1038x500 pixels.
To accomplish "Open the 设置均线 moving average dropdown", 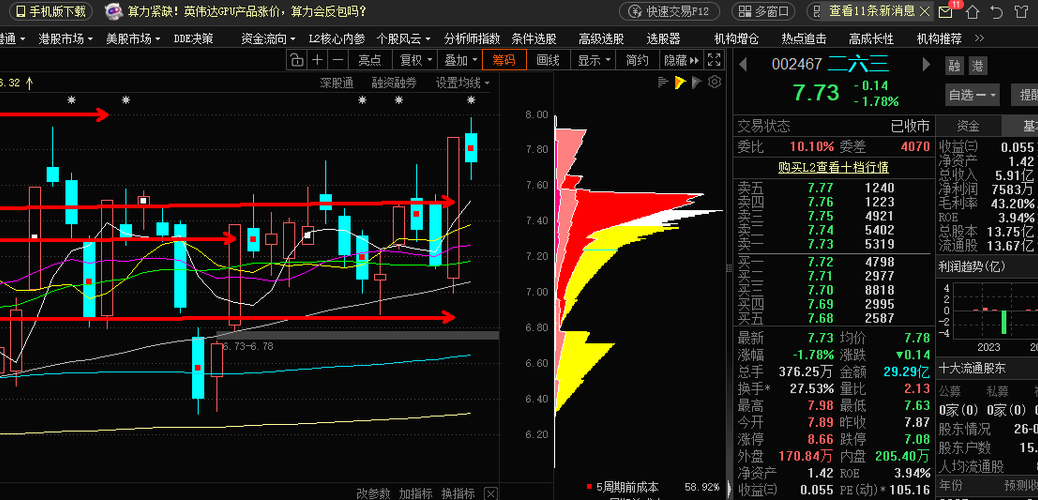I will 463,83.
